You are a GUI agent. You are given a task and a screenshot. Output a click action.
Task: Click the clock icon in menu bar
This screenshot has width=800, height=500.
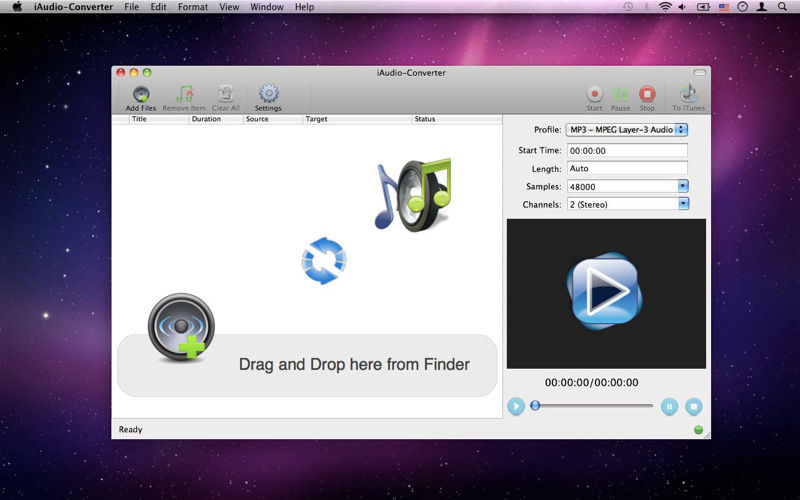click(x=743, y=7)
